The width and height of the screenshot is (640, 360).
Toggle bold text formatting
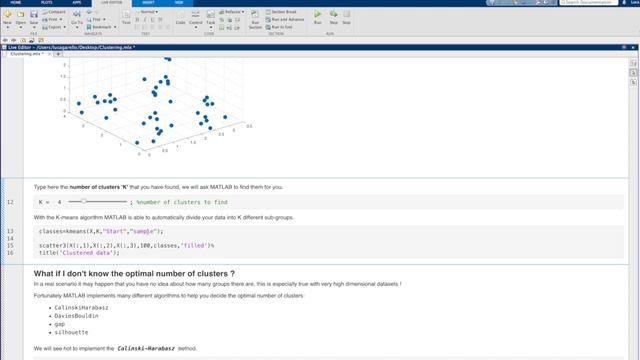click(137, 20)
